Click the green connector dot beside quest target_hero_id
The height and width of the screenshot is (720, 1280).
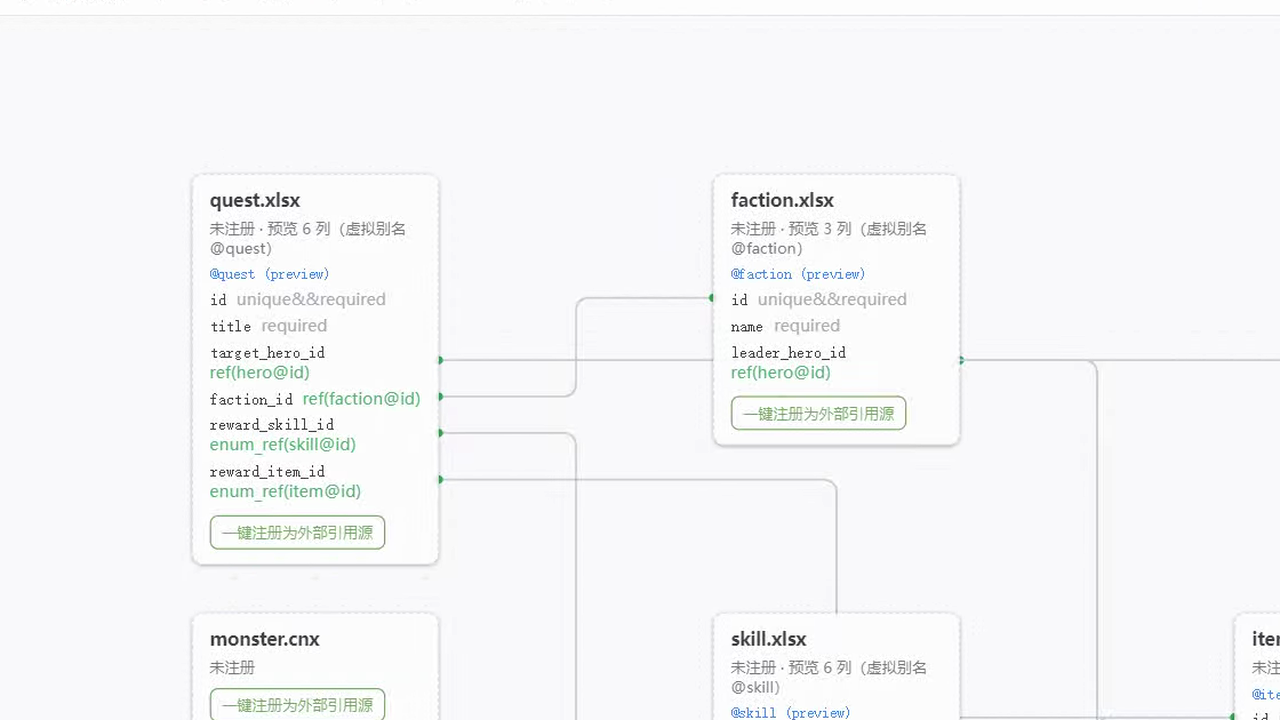click(x=440, y=360)
